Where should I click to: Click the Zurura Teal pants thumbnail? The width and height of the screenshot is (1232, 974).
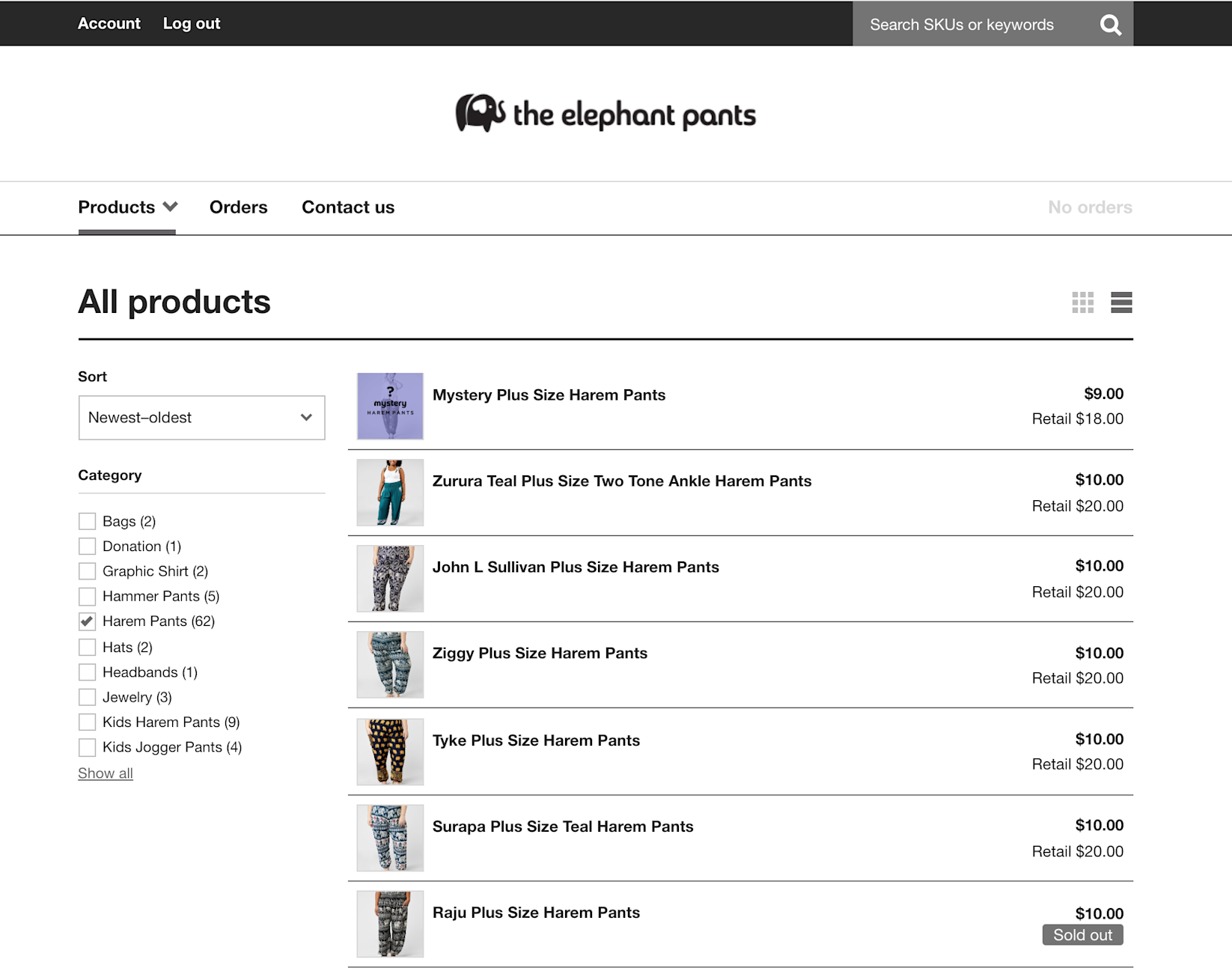(390, 493)
